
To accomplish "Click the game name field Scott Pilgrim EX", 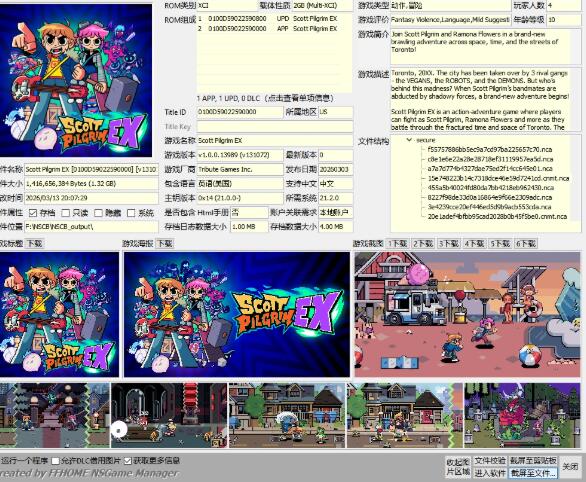I will (275, 140).
